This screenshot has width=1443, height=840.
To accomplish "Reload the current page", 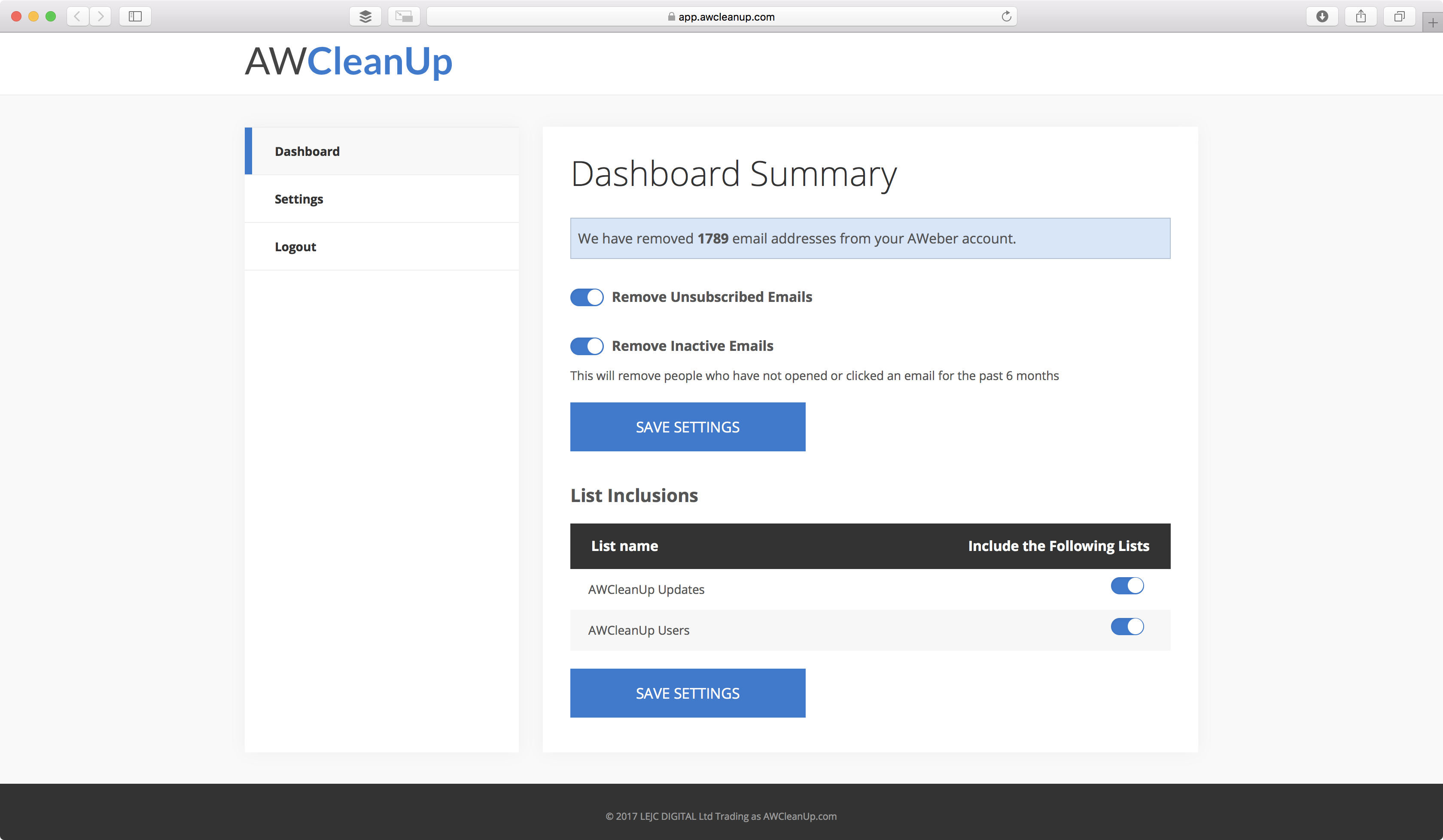I will coord(1006,16).
